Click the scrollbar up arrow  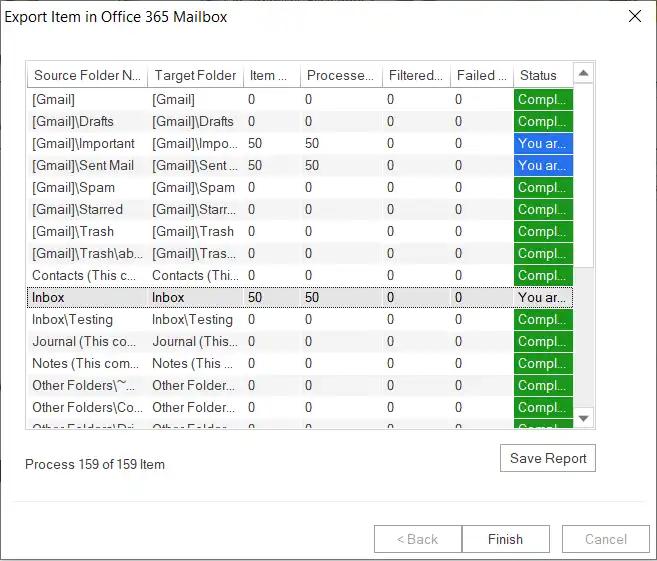pyautogui.click(x=583, y=74)
